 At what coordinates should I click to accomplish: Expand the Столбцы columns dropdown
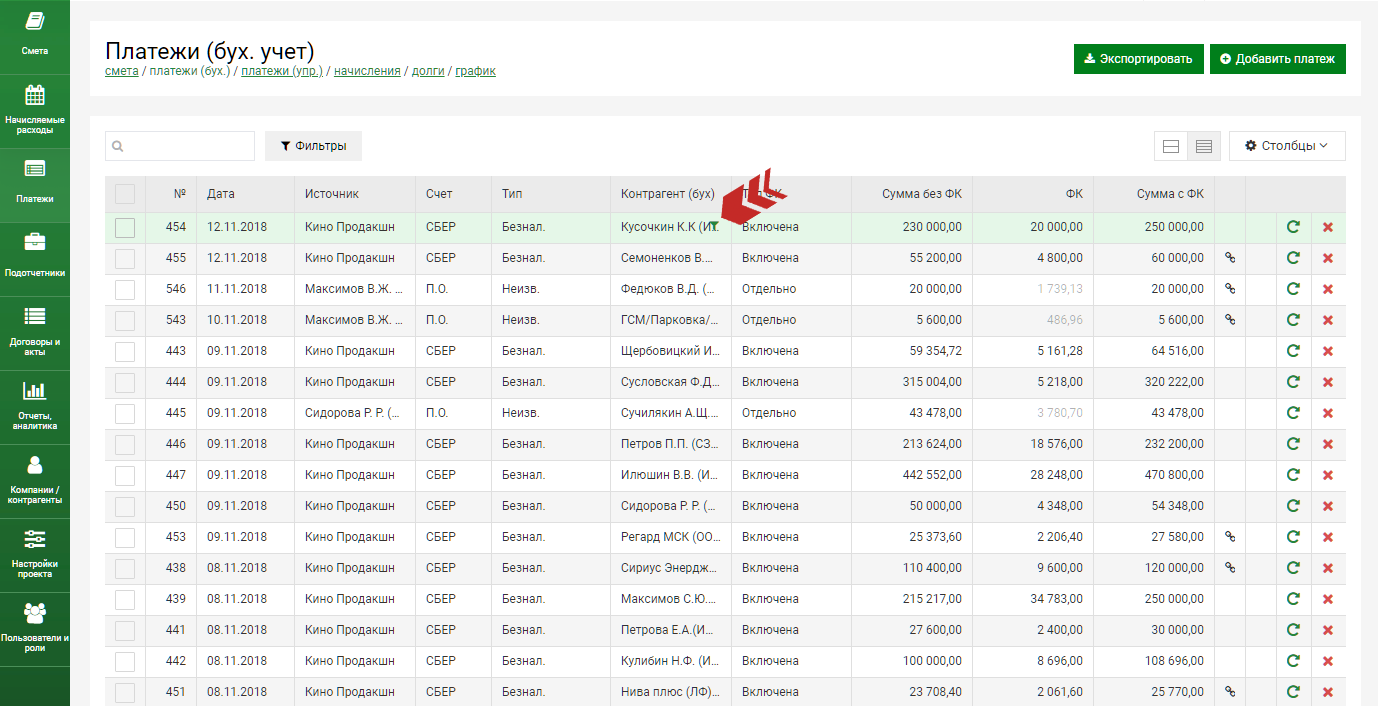coord(1286,146)
